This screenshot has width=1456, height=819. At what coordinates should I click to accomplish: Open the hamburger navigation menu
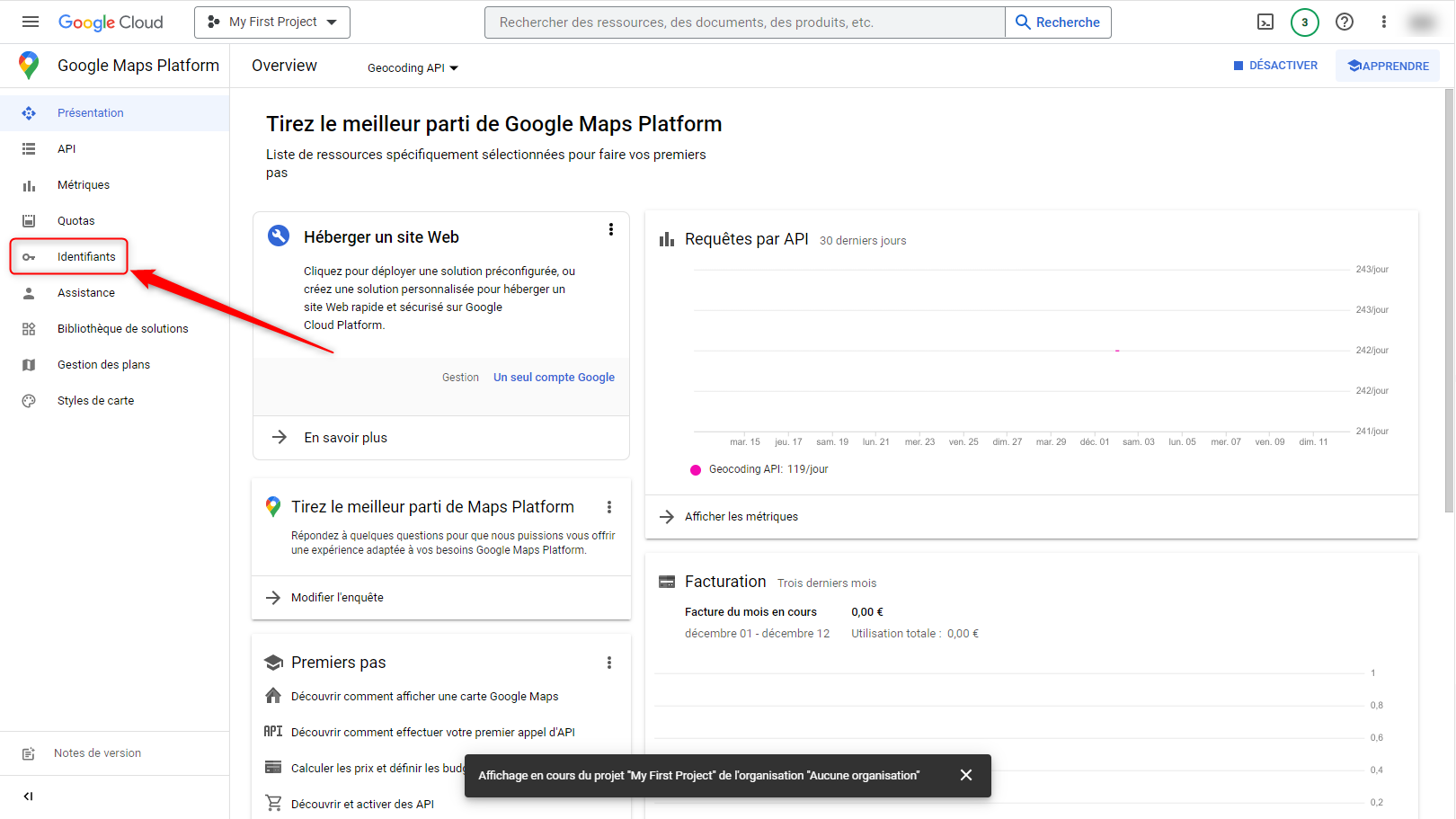click(31, 22)
